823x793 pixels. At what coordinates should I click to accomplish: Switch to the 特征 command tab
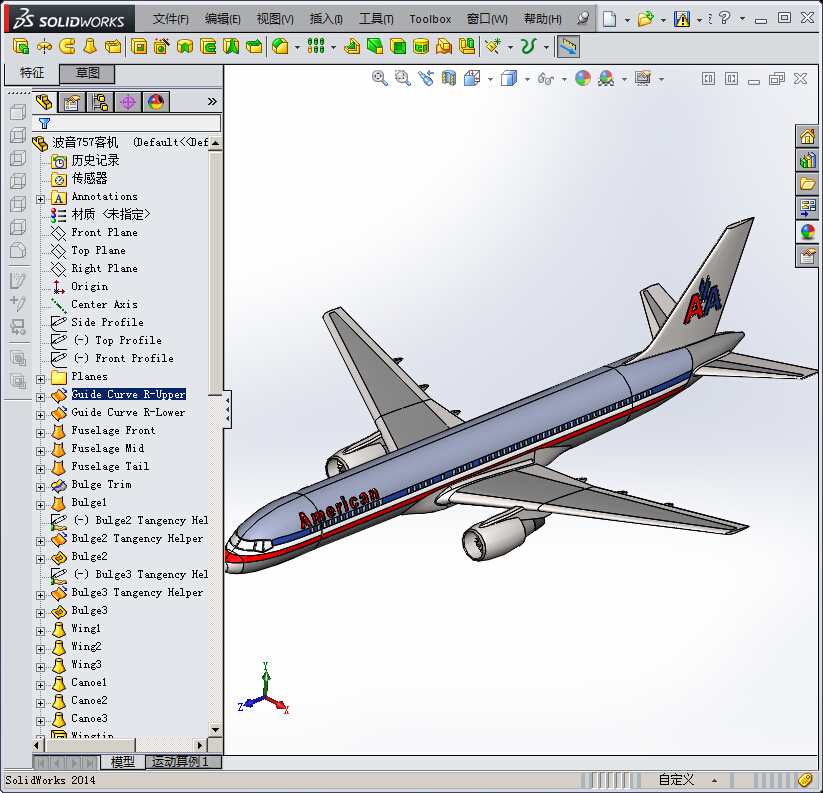(31, 73)
